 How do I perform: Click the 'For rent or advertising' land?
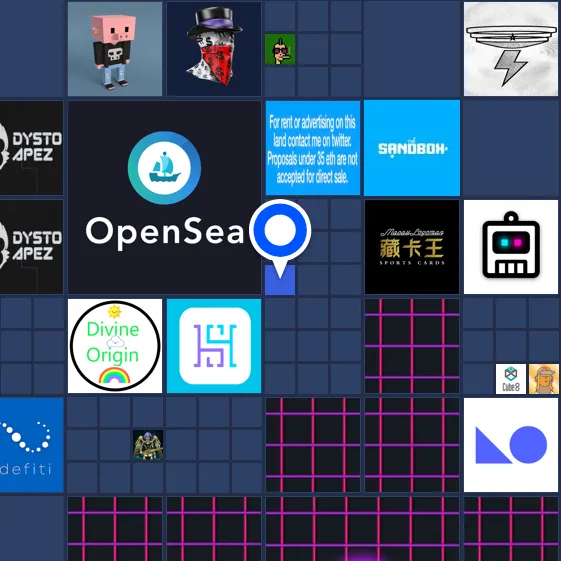tap(313, 148)
